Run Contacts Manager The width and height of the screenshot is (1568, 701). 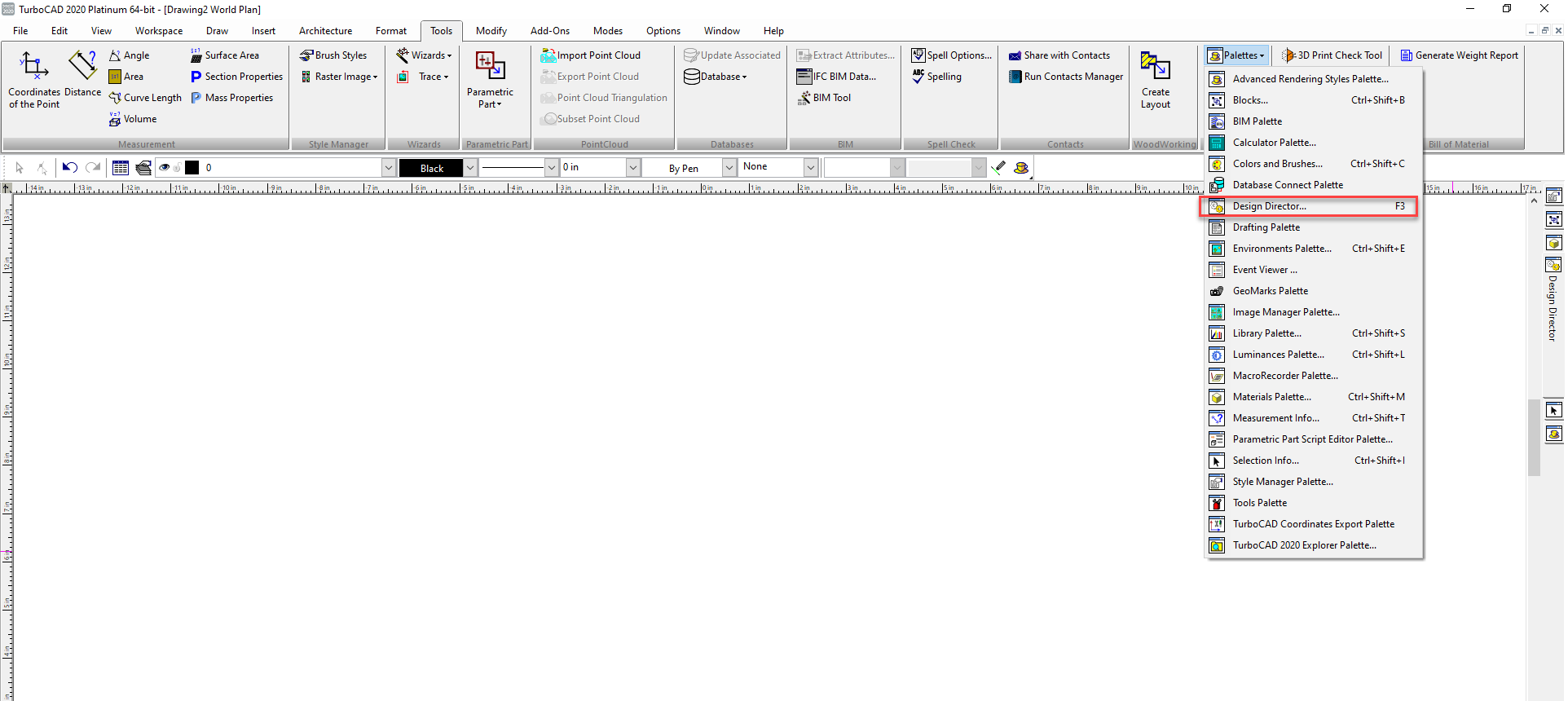pyautogui.click(x=1066, y=77)
